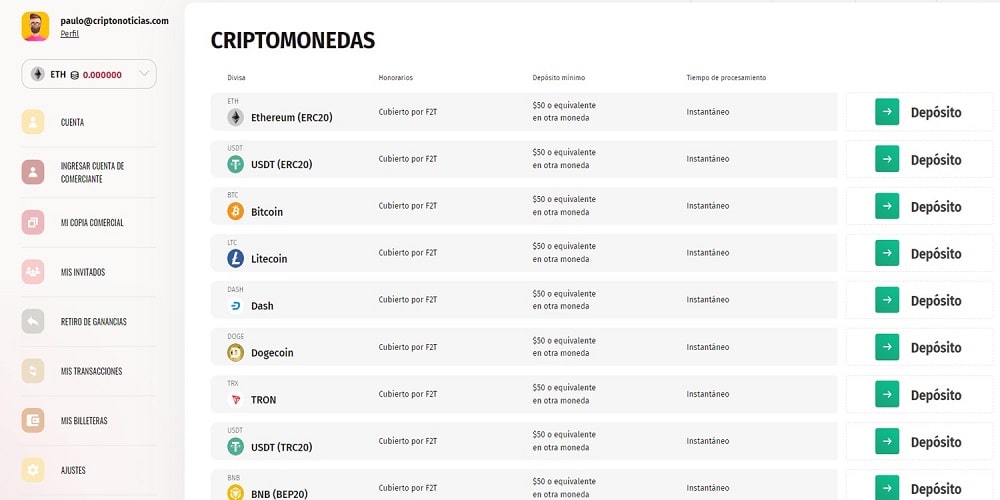Screen dimensions: 1000x500
Task: Click Depósito button for USDT (TRC20)
Action: [x=919, y=441]
